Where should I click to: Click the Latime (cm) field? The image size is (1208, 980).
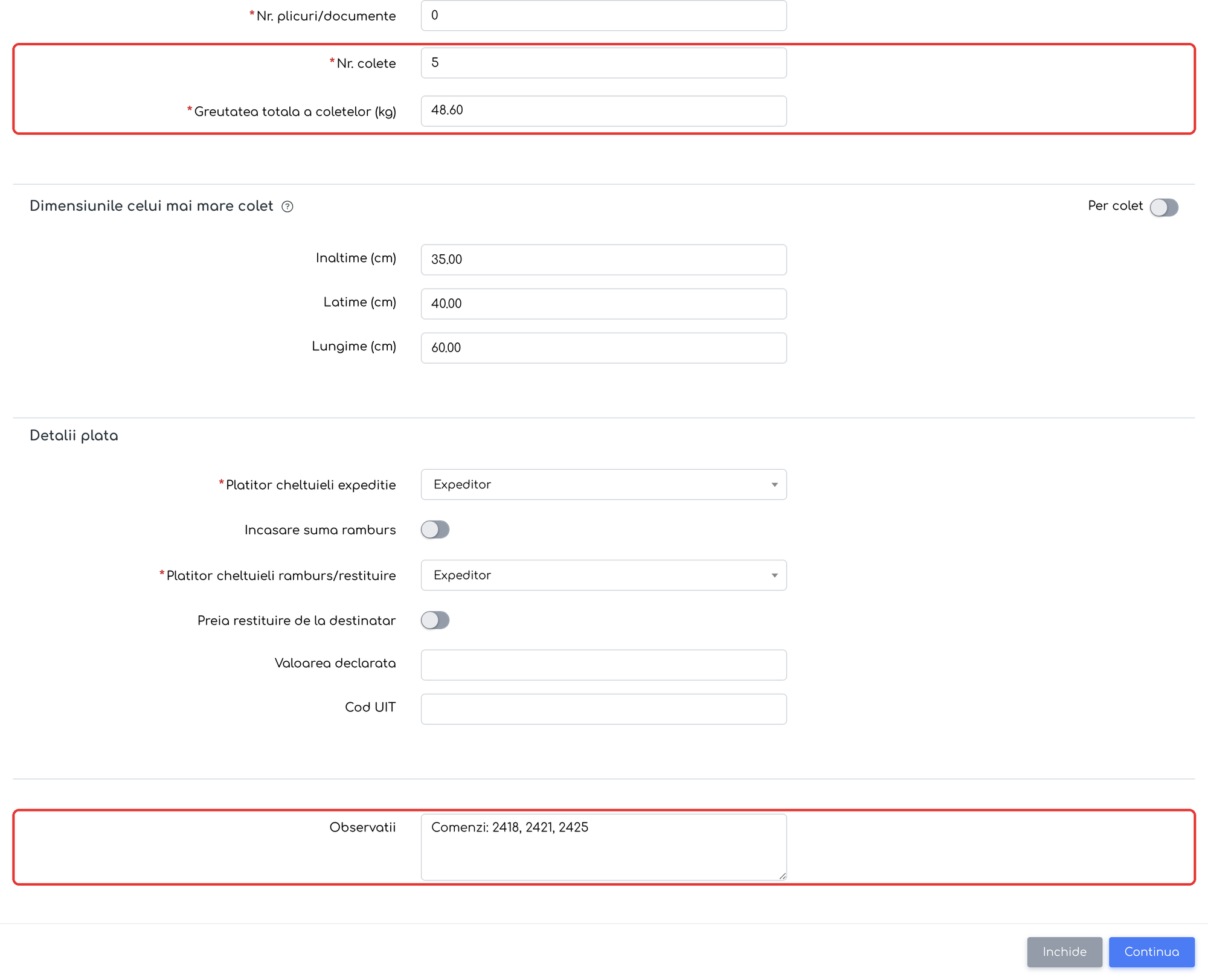[x=603, y=304]
